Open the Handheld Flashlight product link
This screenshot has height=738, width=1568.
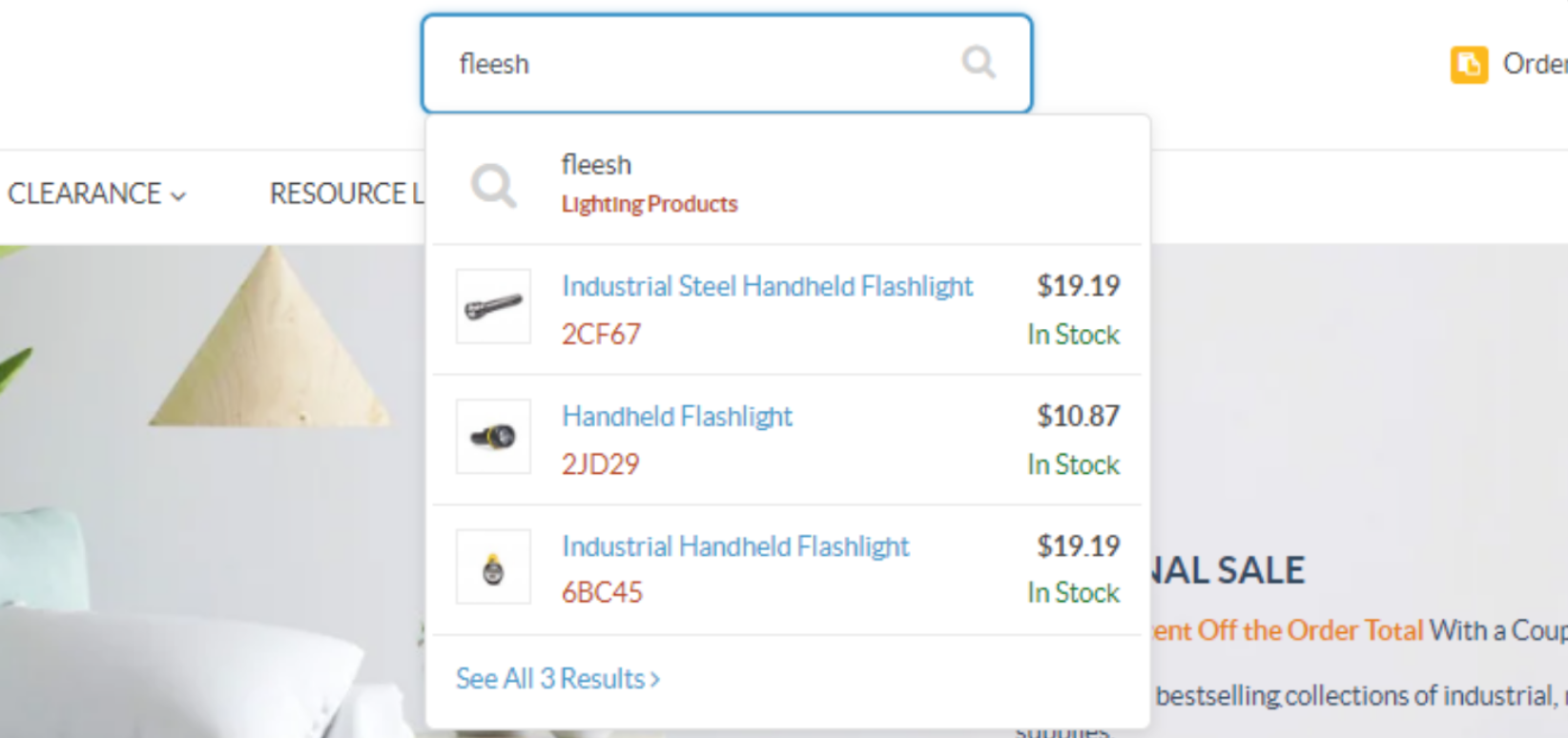point(677,417)
